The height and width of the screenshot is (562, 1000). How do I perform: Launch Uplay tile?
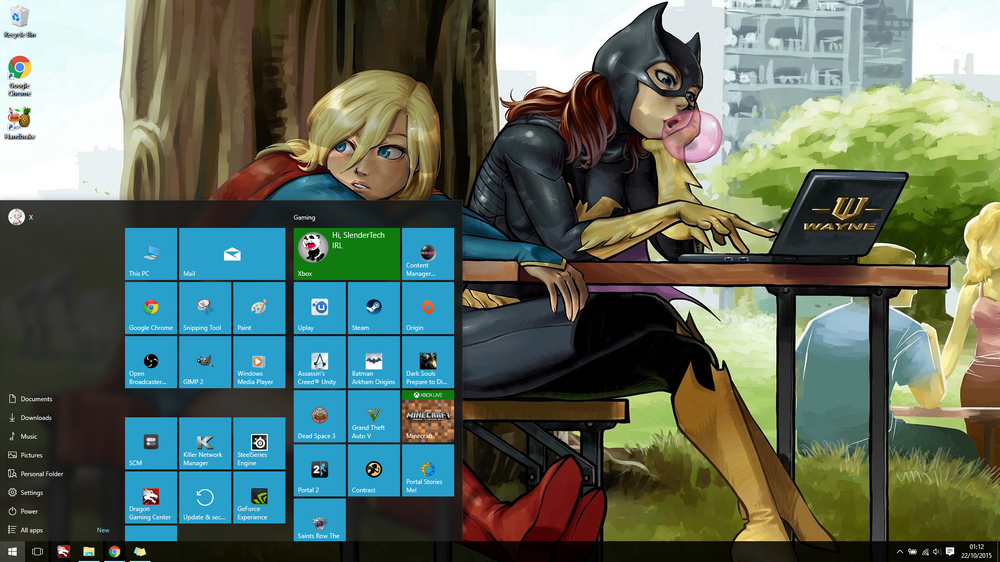(320, 308)
